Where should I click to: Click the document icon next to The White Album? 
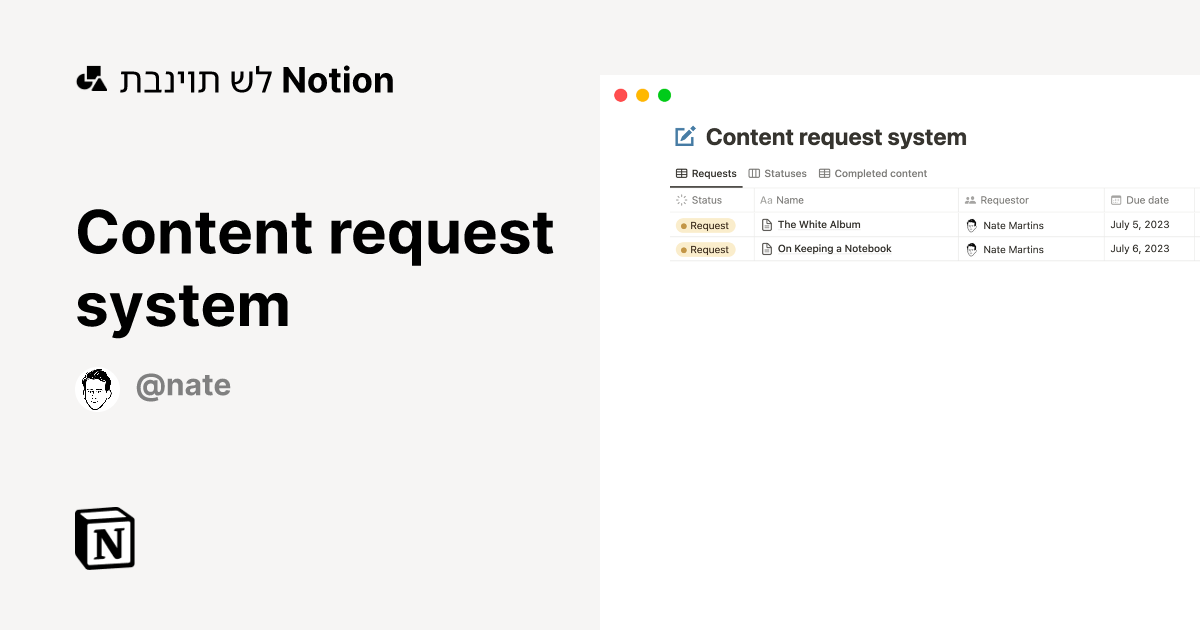tap(766, 224)
